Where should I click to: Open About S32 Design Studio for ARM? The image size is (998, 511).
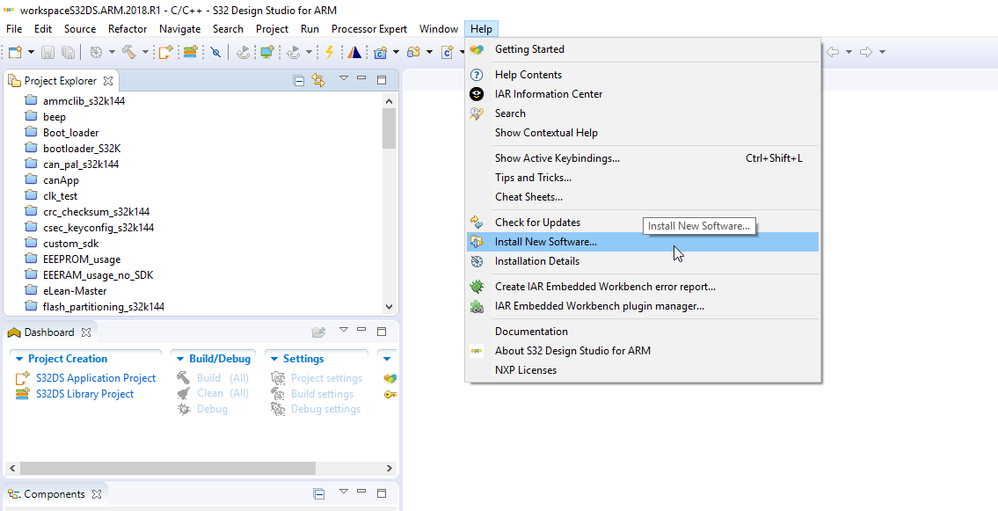coord(642,351)
